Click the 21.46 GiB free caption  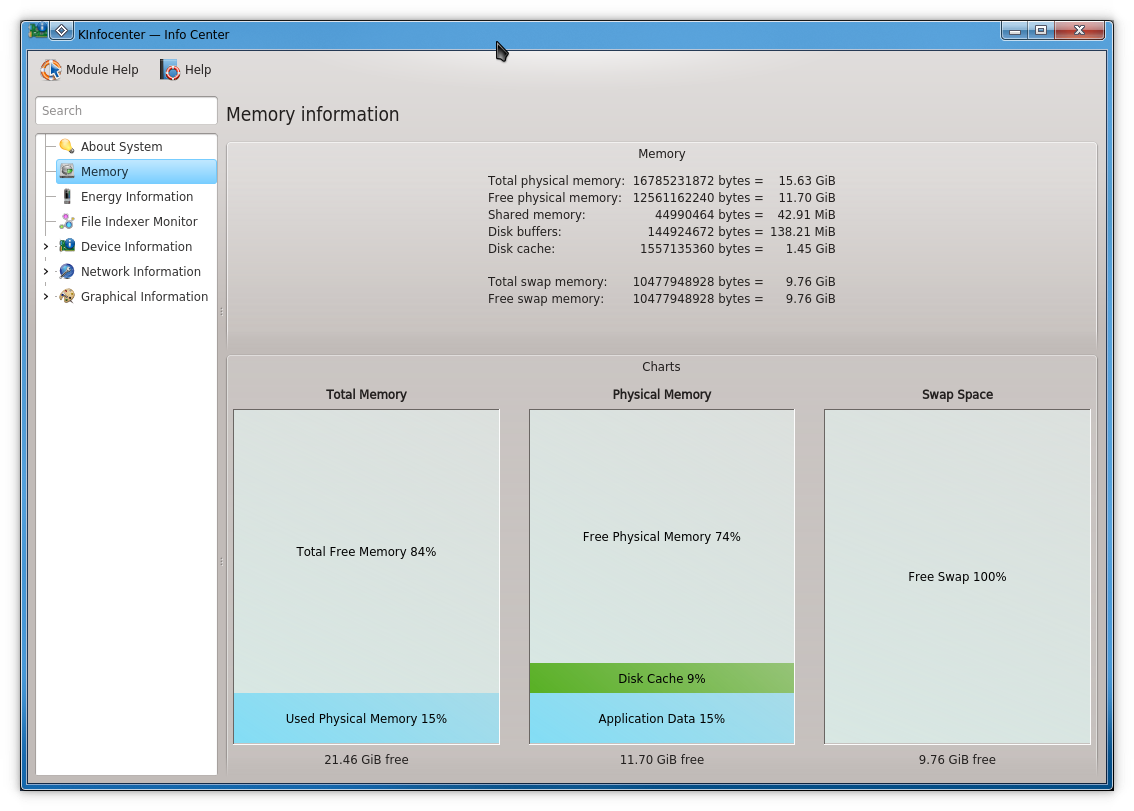366,760
